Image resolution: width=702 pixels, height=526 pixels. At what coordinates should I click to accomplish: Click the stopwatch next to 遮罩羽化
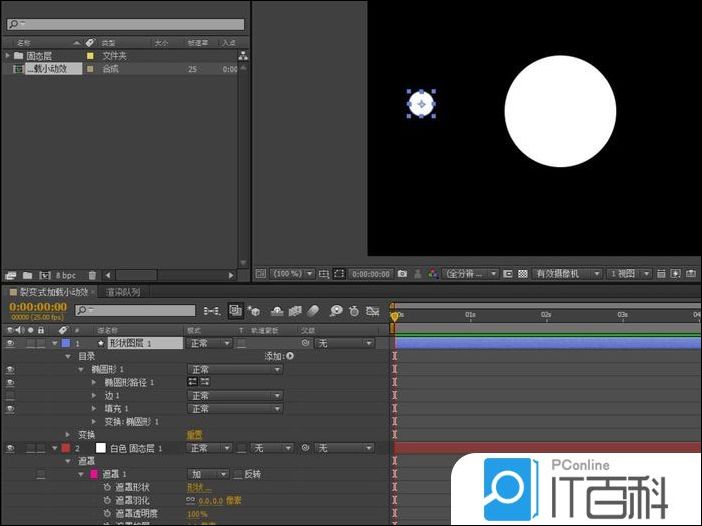(x=106, y=499)
